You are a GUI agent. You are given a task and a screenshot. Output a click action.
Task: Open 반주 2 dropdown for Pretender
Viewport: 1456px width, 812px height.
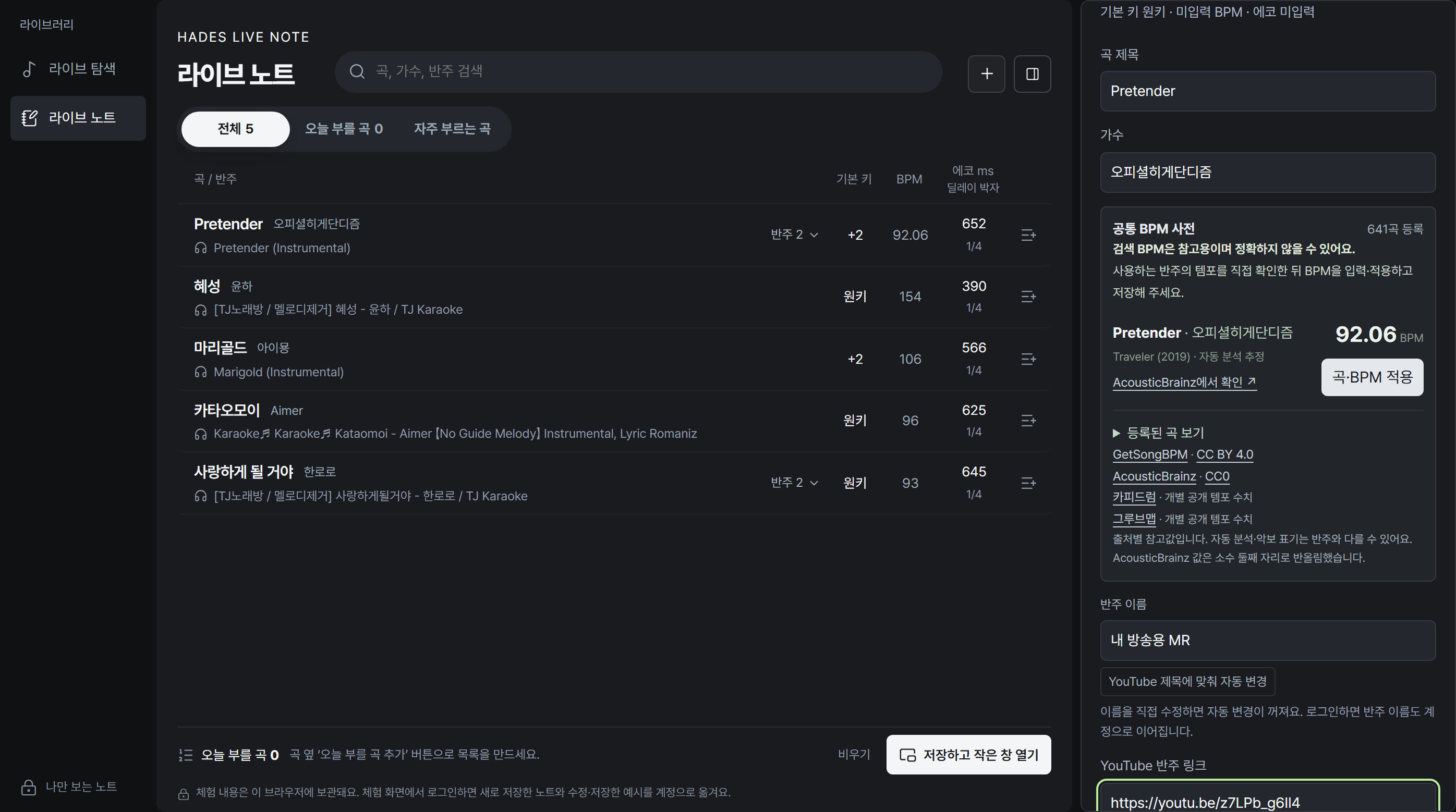coord(794,234)
